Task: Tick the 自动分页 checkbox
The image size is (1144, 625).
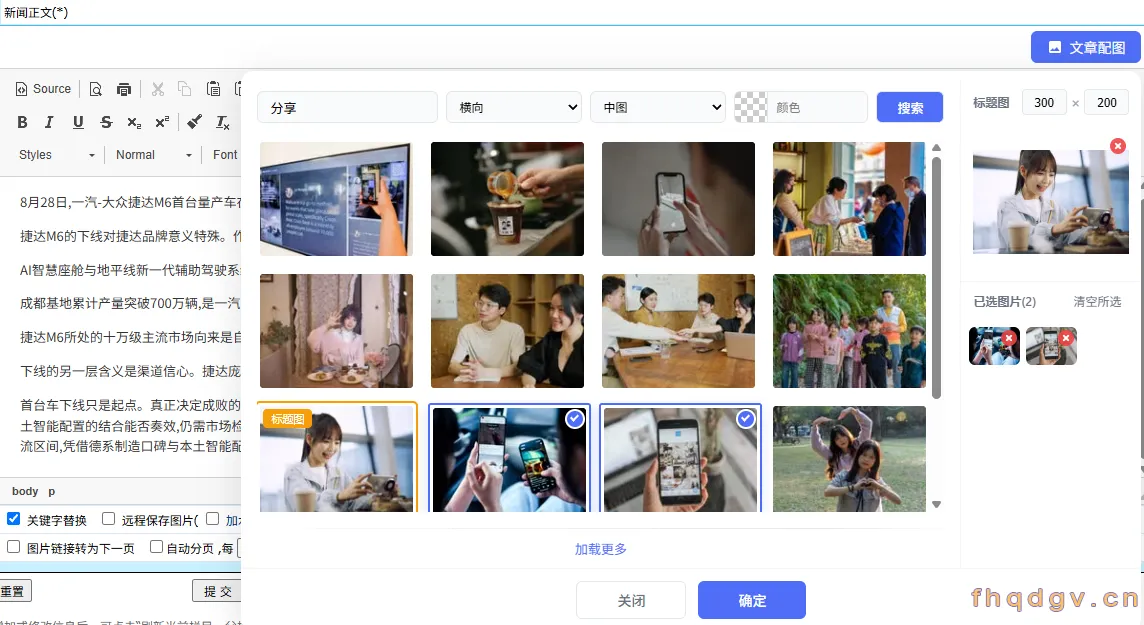Action: tap(156, 546)
